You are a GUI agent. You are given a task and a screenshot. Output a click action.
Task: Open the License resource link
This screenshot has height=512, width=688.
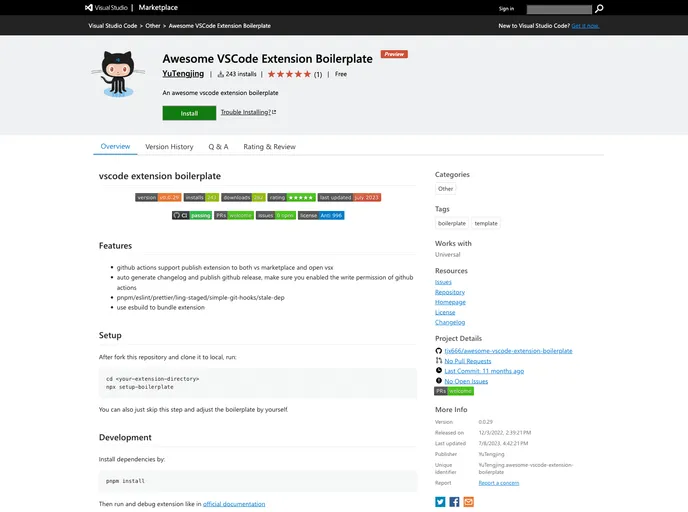(x=445, y=312)
